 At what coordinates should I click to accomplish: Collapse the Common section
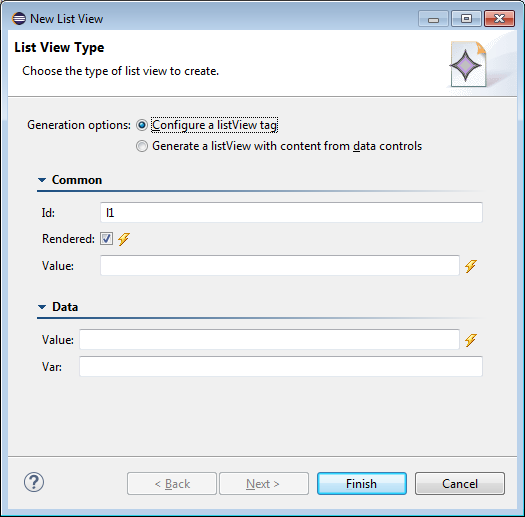click(42, 180)
